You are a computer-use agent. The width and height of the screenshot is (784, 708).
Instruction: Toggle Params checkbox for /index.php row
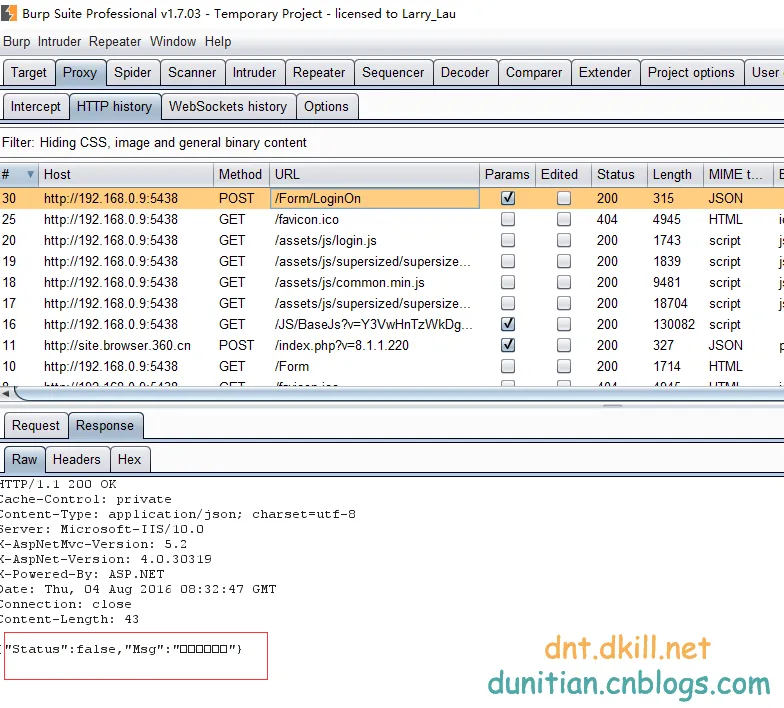pyautogui.click(x=508, y=345)
